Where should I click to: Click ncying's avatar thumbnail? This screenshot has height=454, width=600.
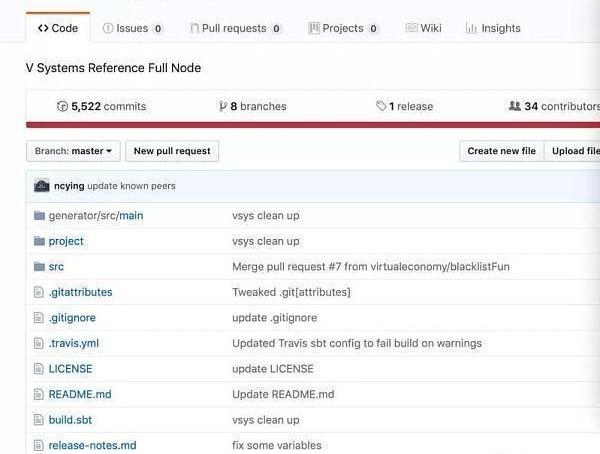(x=42, y=186)
